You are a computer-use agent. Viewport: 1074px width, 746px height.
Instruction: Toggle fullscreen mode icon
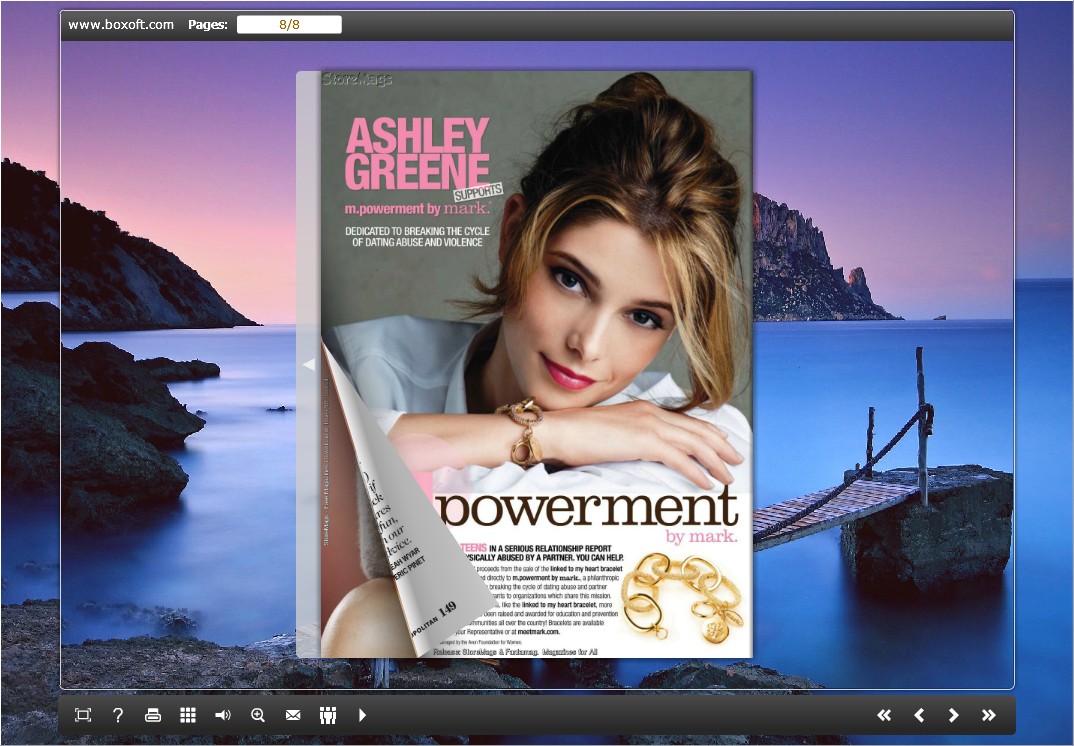coord(83,715)
